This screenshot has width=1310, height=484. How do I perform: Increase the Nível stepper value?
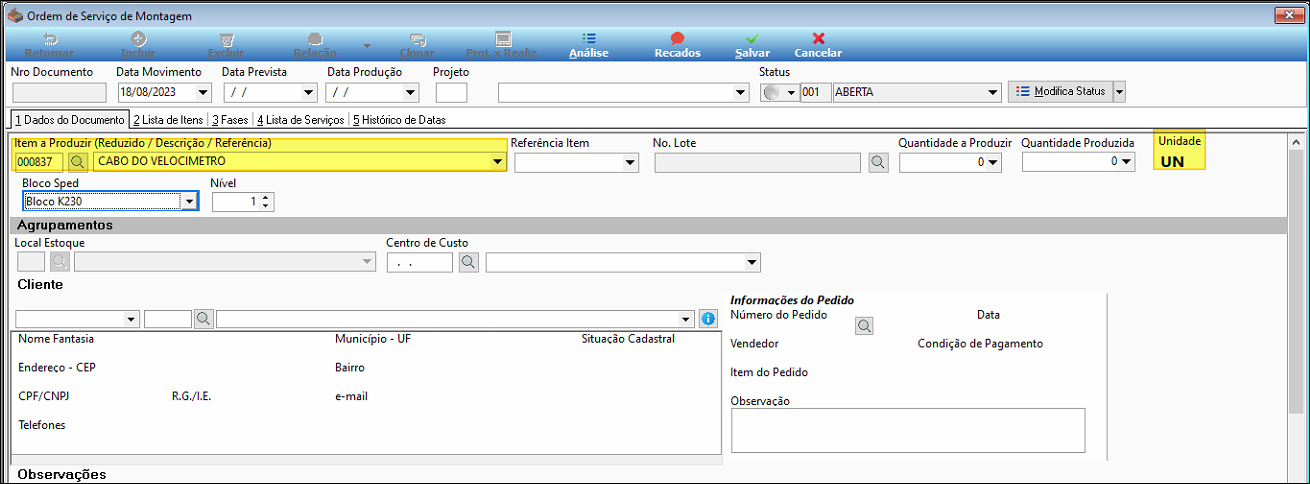point(265,197)
